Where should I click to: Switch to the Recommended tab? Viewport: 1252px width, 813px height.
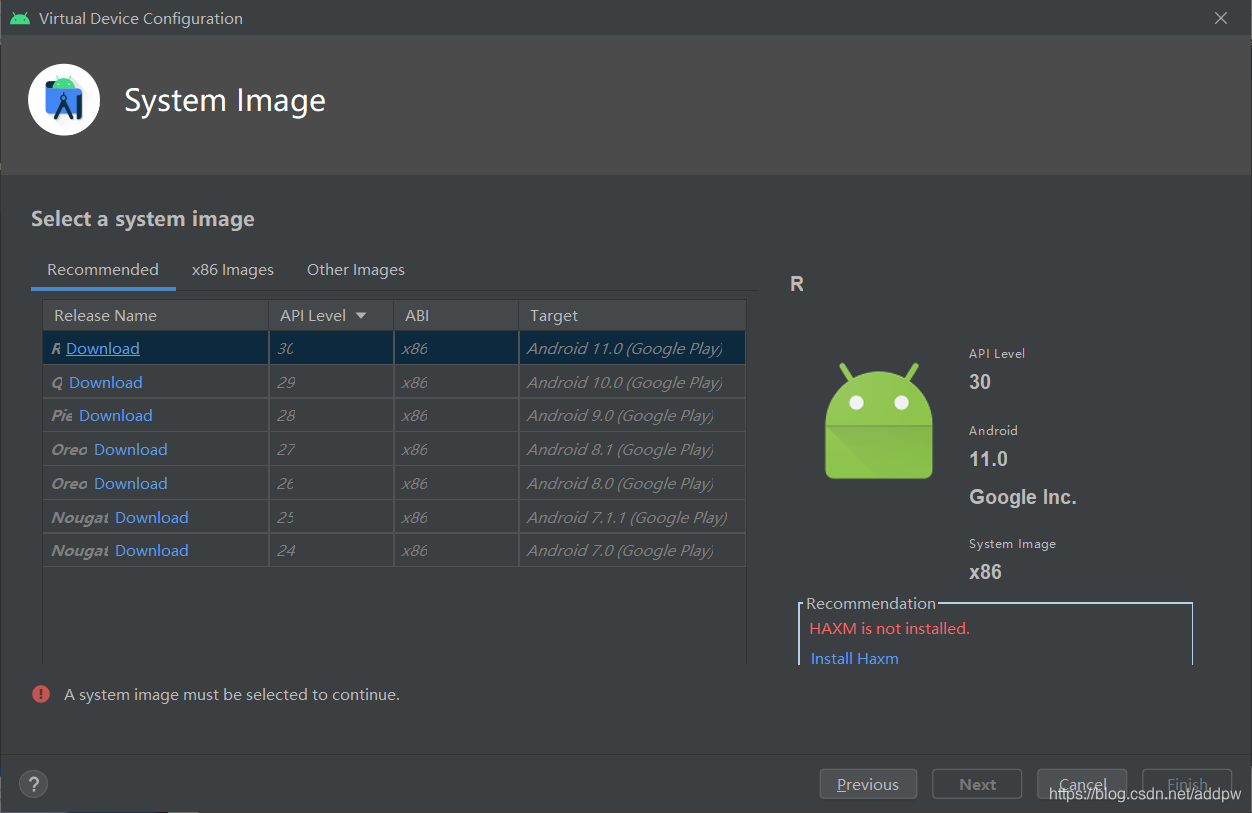103,270
